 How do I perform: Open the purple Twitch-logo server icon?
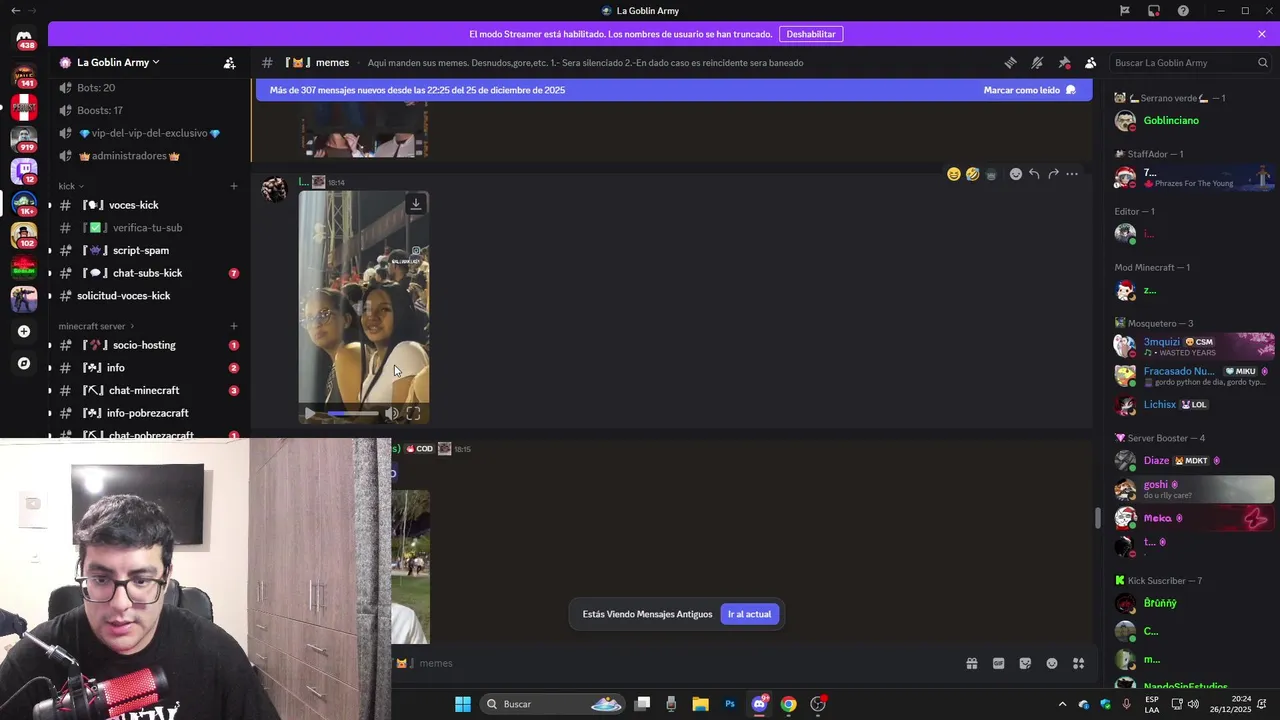click(x=24, y=171)
